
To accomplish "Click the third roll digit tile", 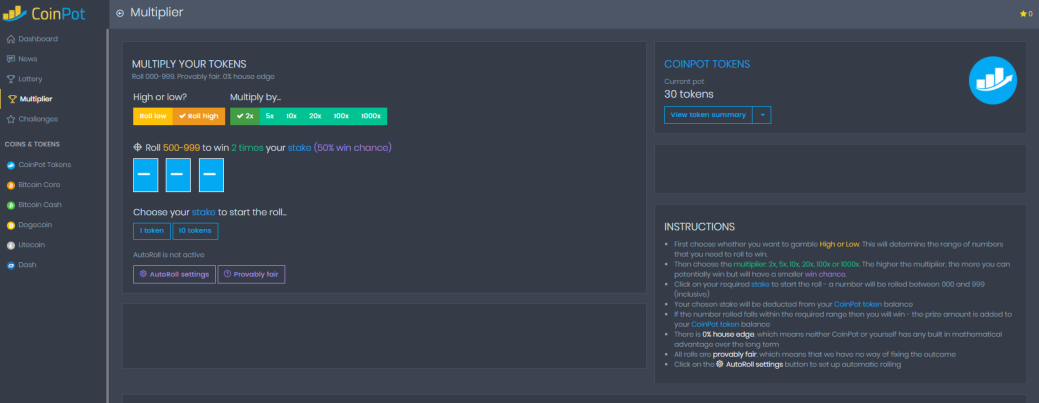I will (211, 175).
